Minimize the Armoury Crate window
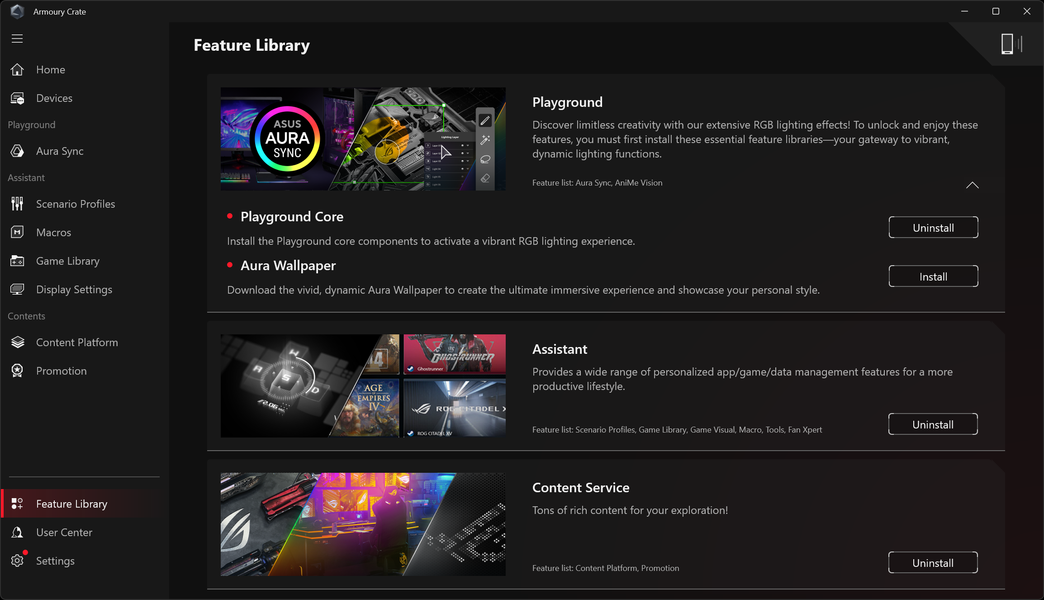The height and width of the screenshot is (600, 1044). [x=964, y=11]
